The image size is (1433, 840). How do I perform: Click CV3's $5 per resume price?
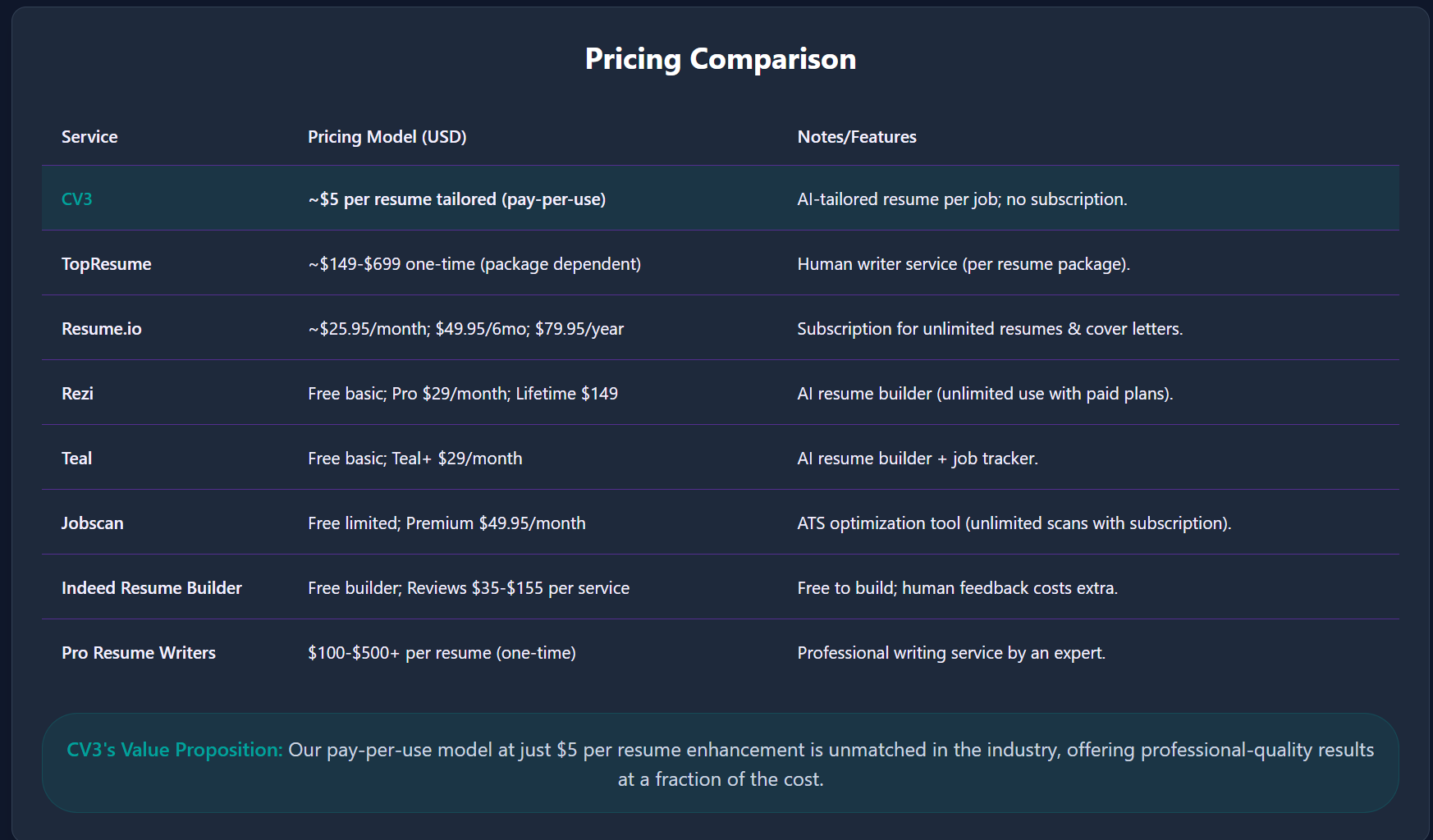click(x=456, y=199)
